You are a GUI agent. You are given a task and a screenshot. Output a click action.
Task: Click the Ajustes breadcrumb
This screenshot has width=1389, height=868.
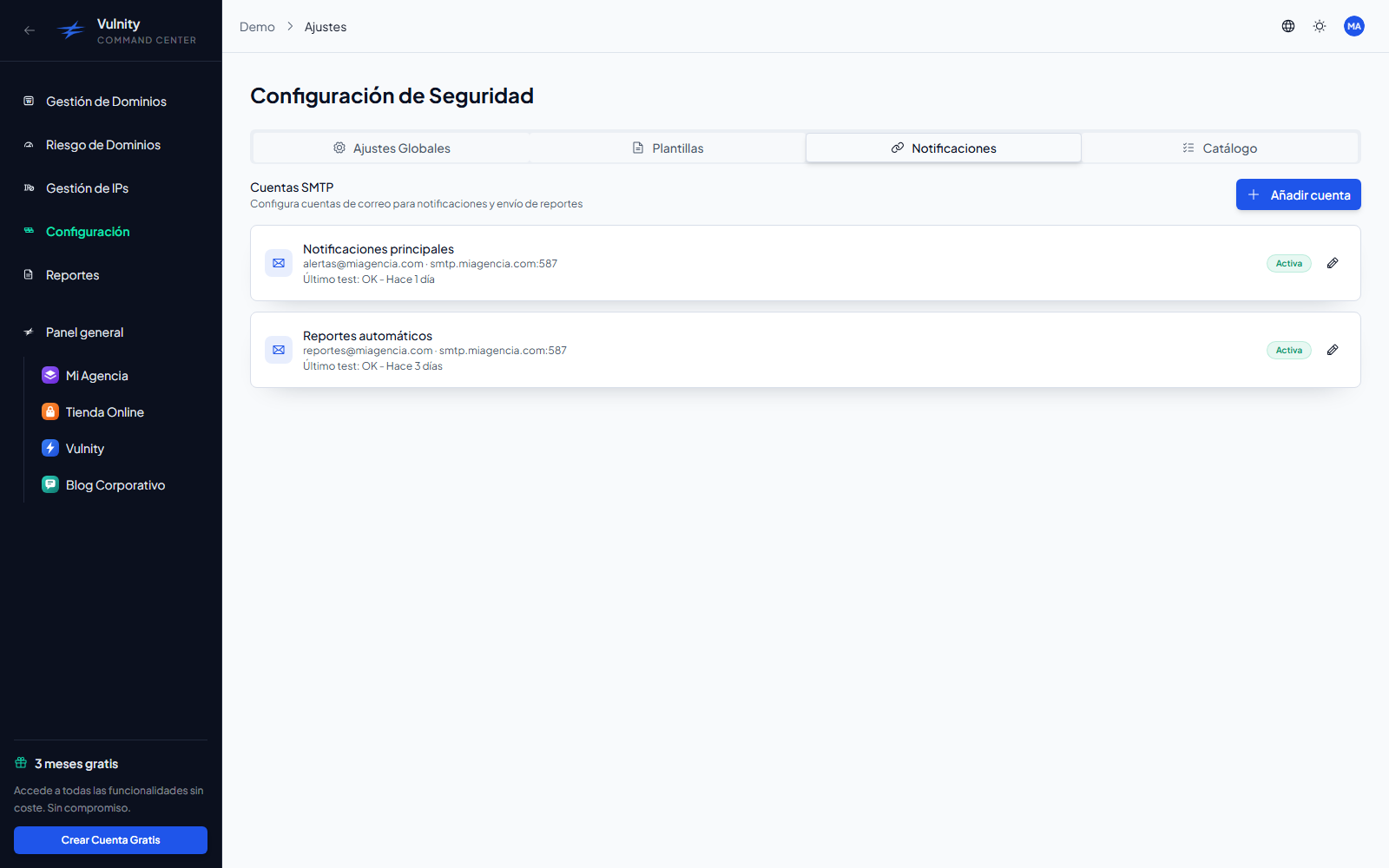tap(326, 27)
